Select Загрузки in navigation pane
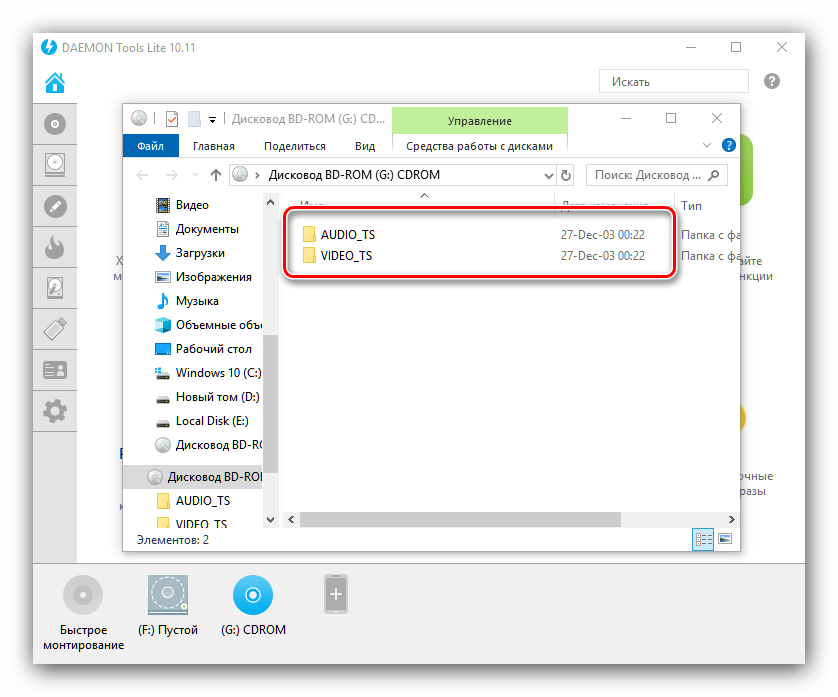Viewport: 838px width, 697px height. pos(199,253)
